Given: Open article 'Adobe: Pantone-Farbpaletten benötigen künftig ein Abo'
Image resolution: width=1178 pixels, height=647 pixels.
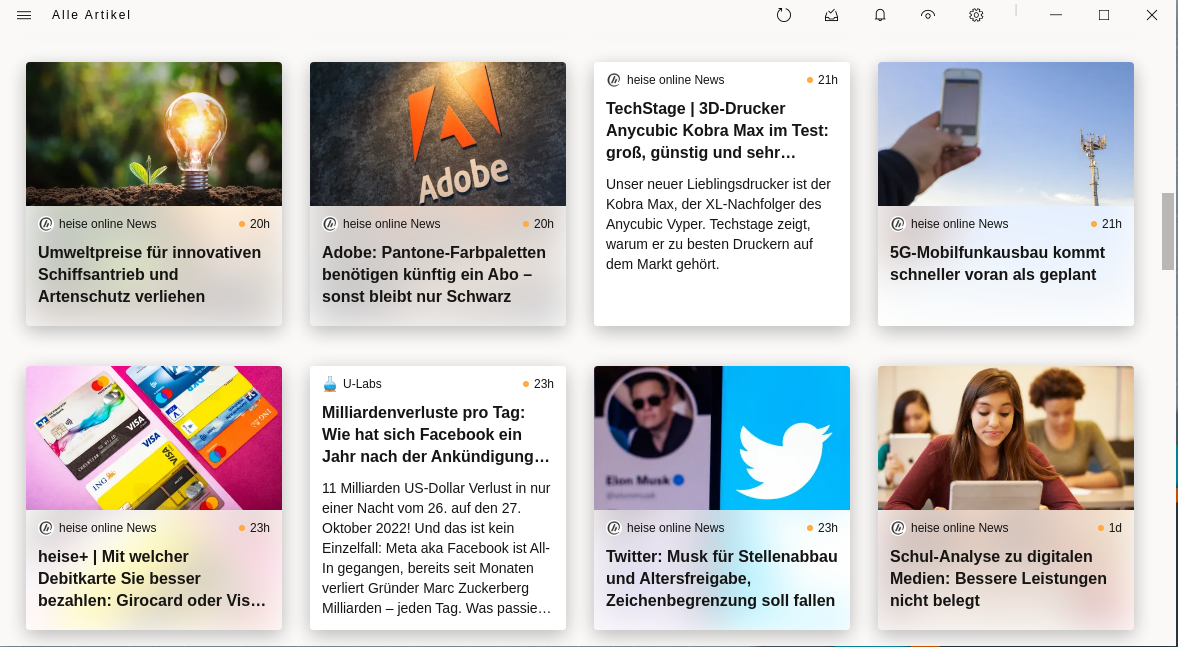Looking at the screenshot, I should 434,274.
